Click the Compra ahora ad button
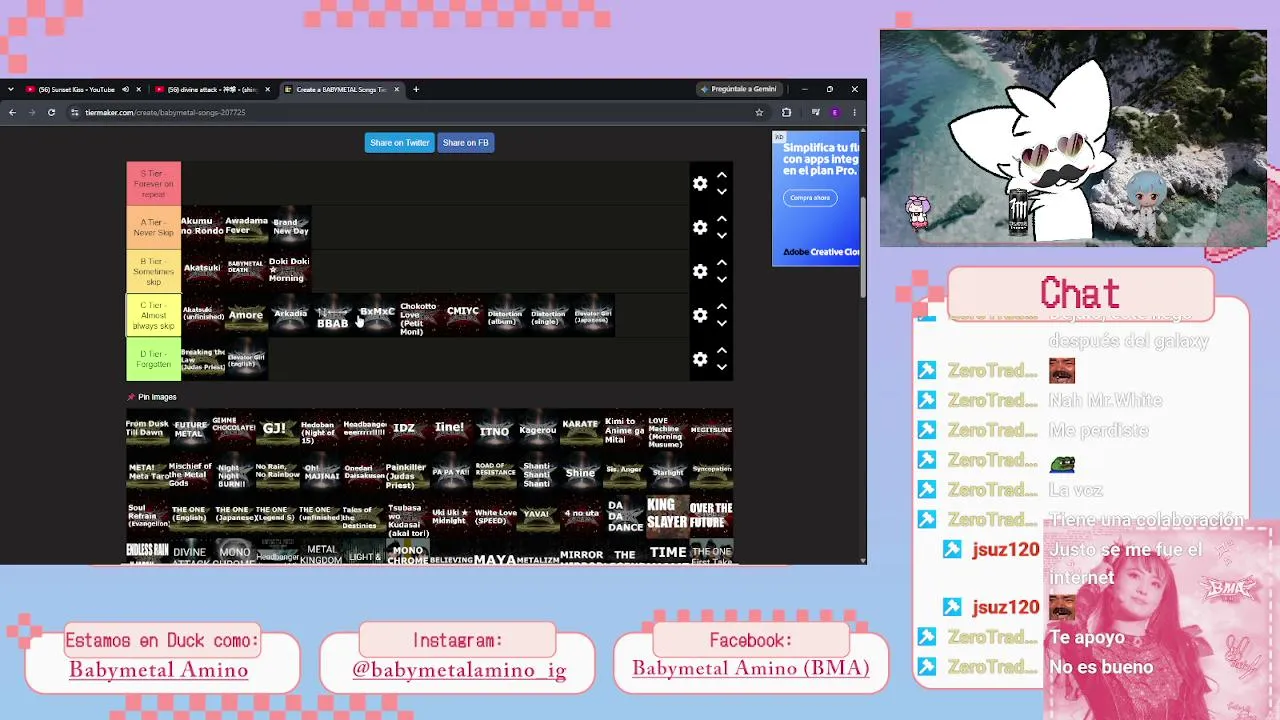 810,198
